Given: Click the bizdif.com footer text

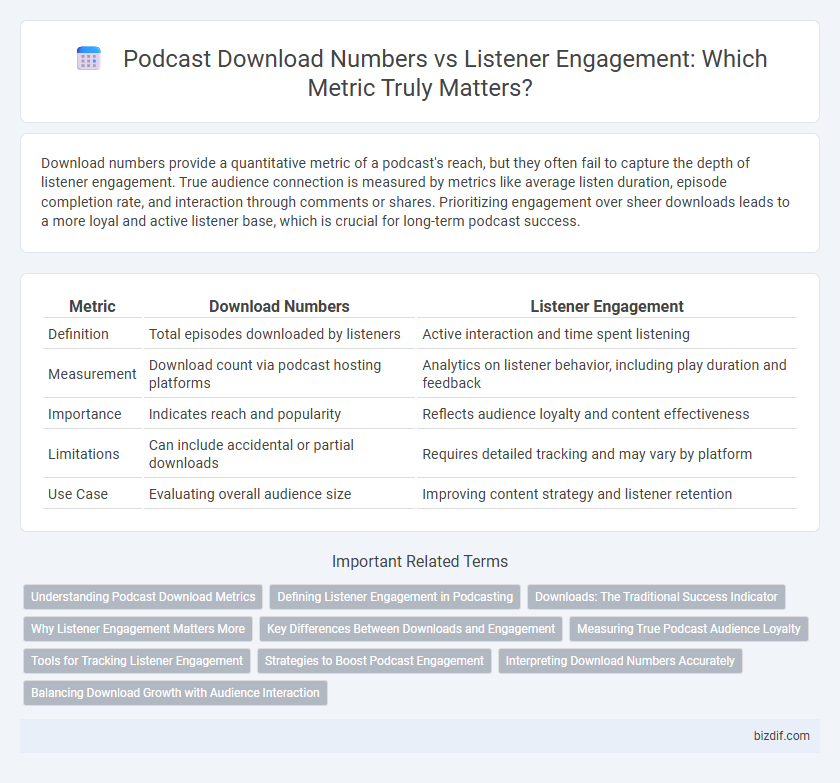Looking at the screenshot, I should point(782,736).
